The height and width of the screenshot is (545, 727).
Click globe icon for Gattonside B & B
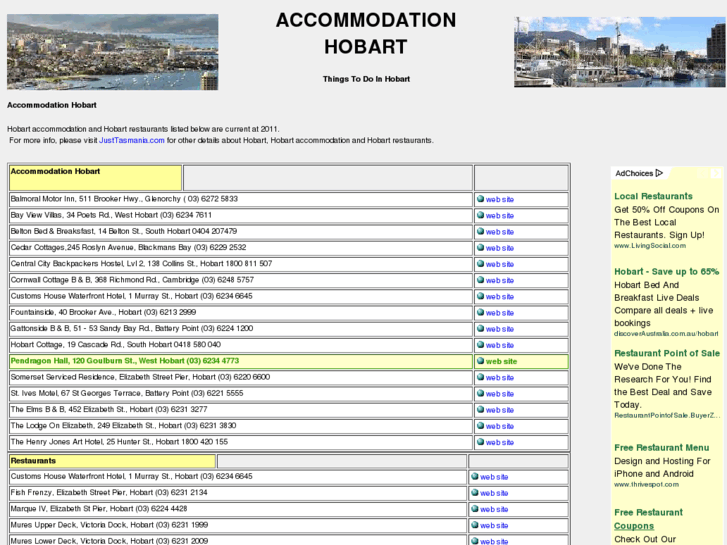[480, 329]
